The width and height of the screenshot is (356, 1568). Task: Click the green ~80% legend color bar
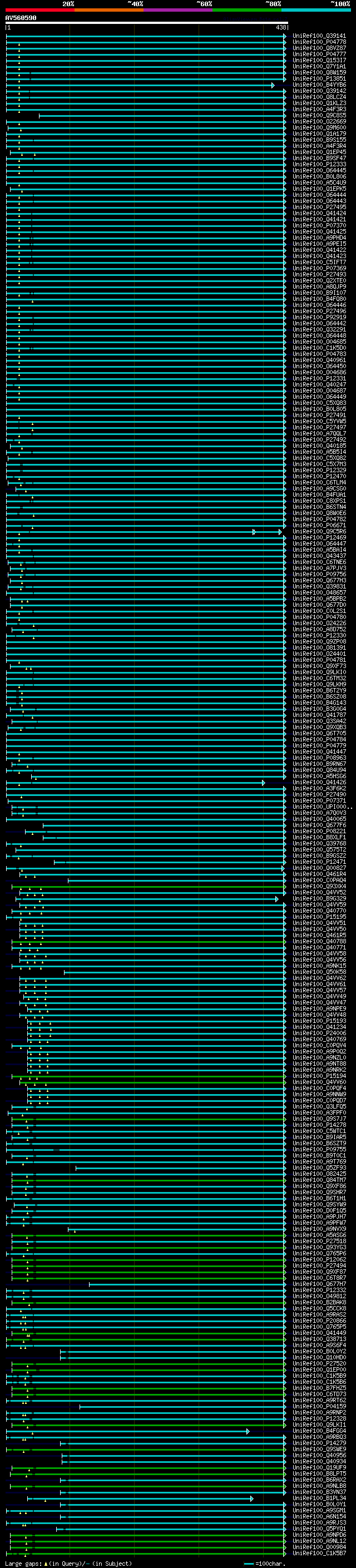(x=247, y=10)
